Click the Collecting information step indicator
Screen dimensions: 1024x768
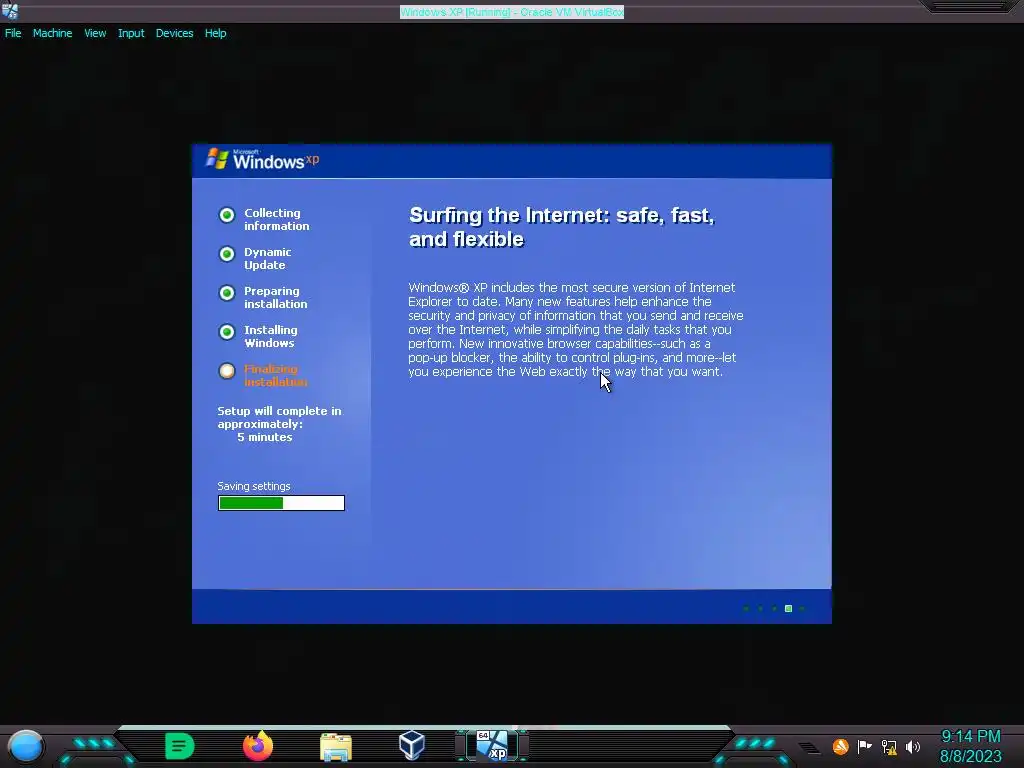coord(227,215)
